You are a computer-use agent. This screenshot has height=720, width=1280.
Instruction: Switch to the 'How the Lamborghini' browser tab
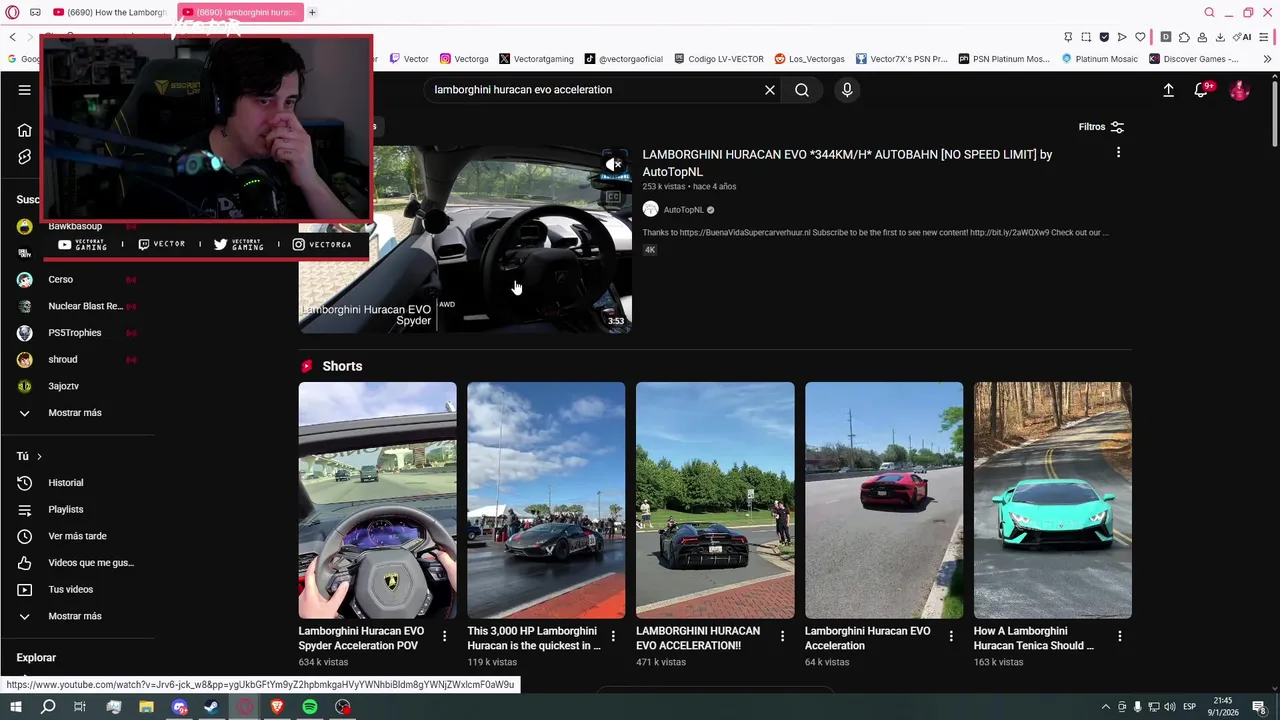(x=110, y=12)
